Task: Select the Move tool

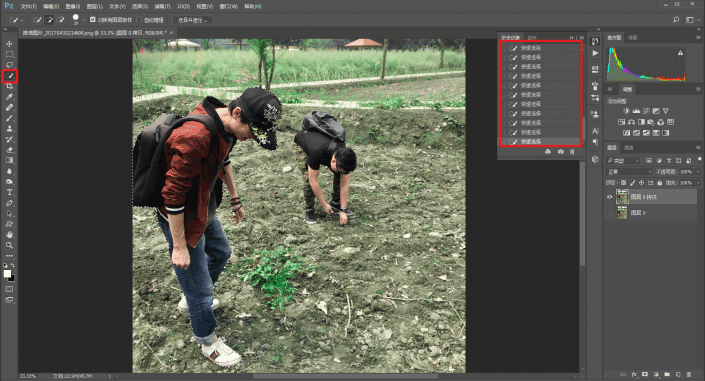Action: pos(9,44)
